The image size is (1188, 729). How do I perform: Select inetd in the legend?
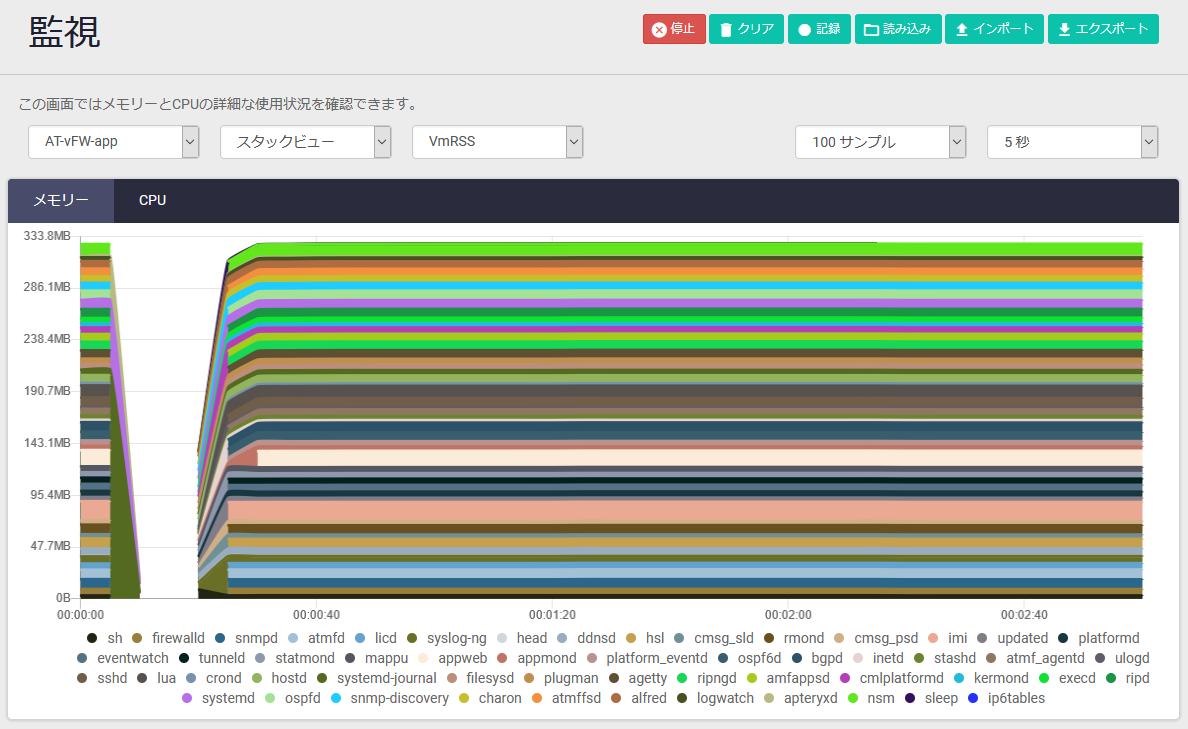point(878,658)
